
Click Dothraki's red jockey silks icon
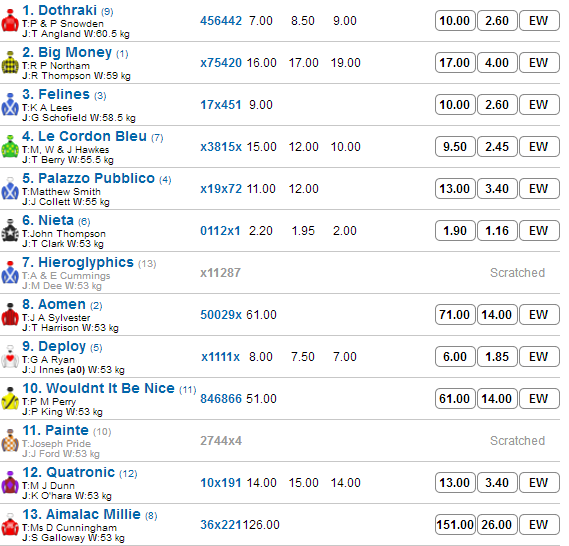(x=10, y=21)
